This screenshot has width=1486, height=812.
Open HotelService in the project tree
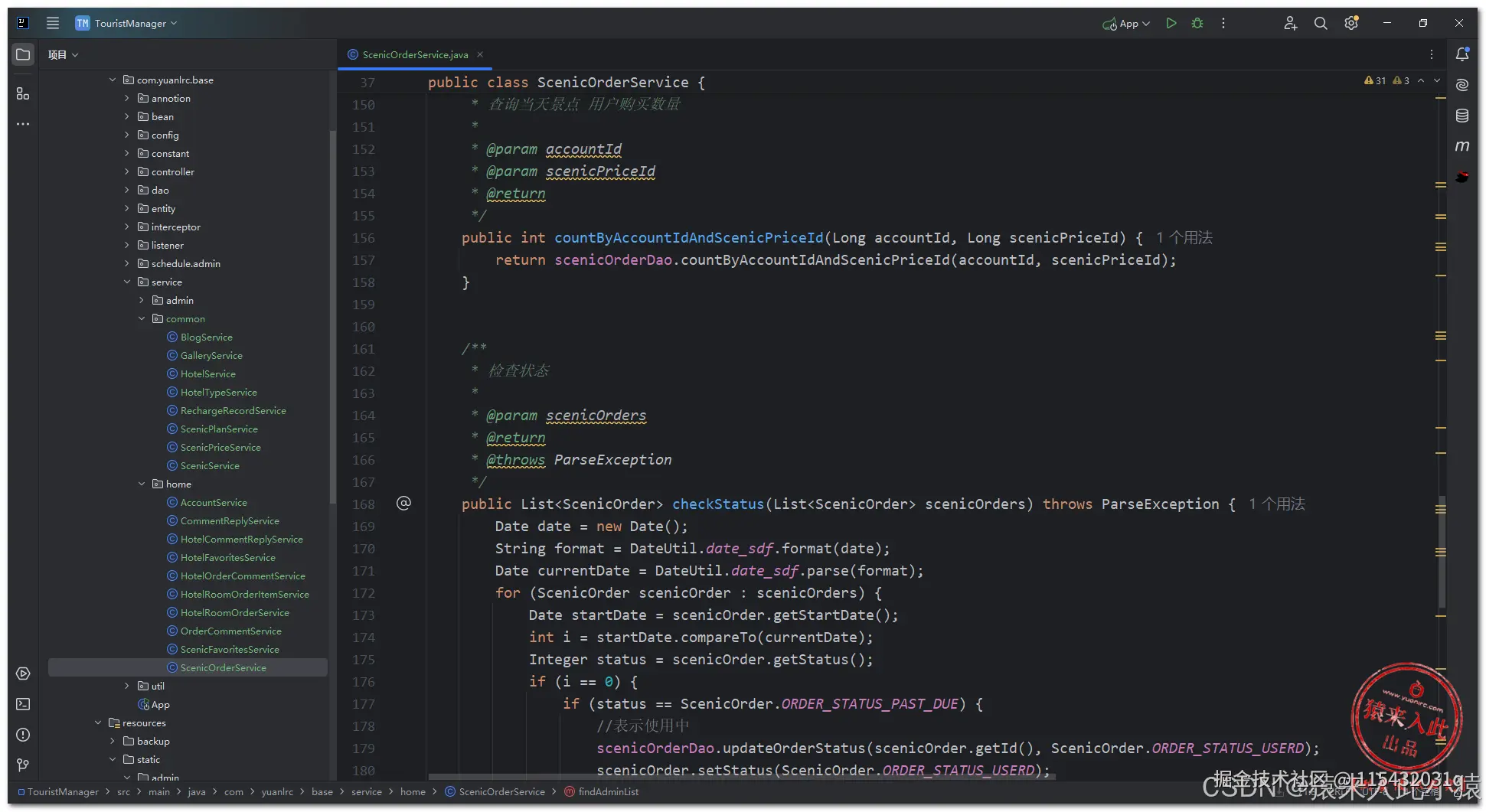207,374
